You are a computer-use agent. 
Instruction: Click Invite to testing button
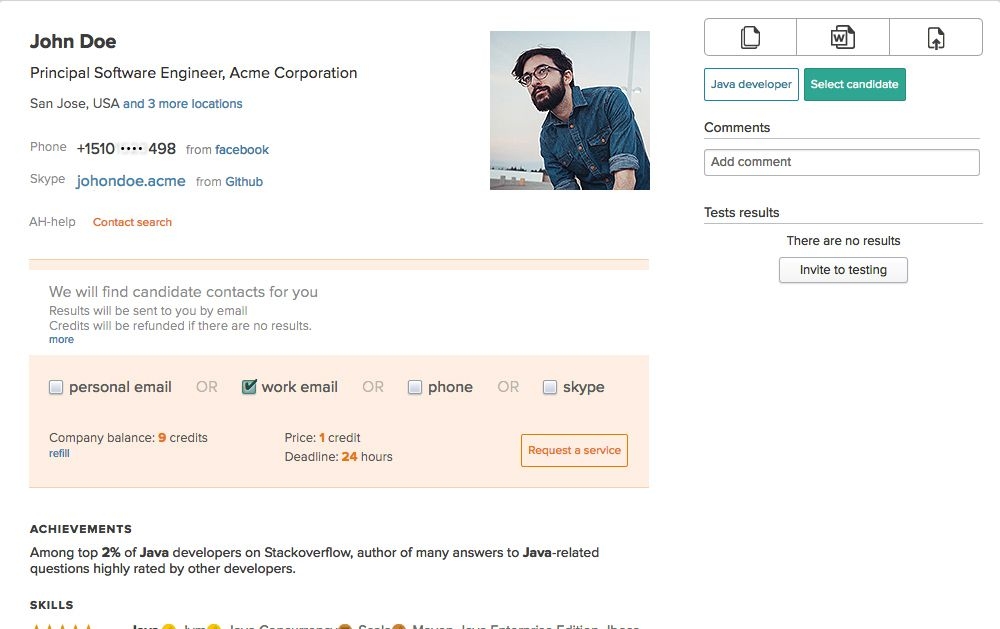(843, 270)
